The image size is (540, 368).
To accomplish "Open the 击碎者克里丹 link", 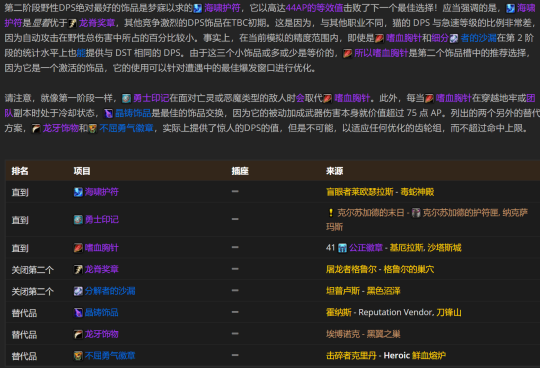I will click(x=351, y=355).
